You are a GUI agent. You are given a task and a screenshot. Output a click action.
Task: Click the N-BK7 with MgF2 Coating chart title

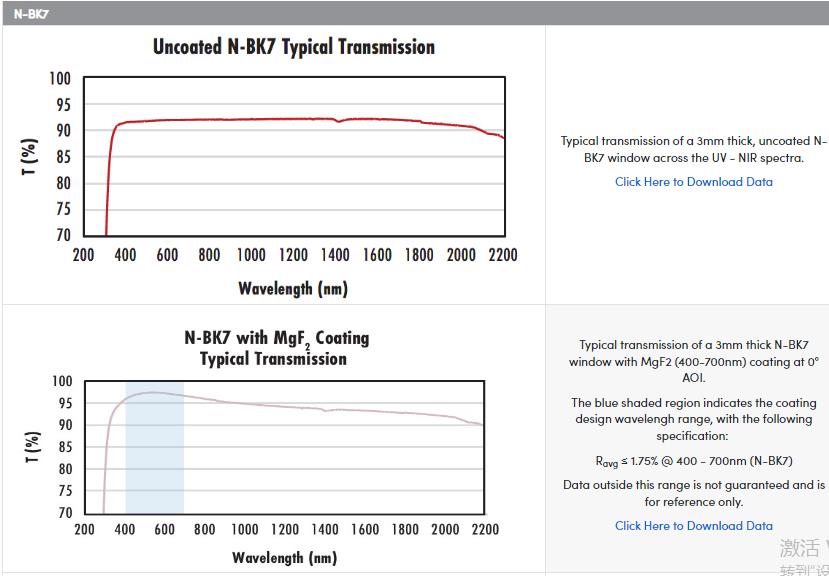pos(276,348)
